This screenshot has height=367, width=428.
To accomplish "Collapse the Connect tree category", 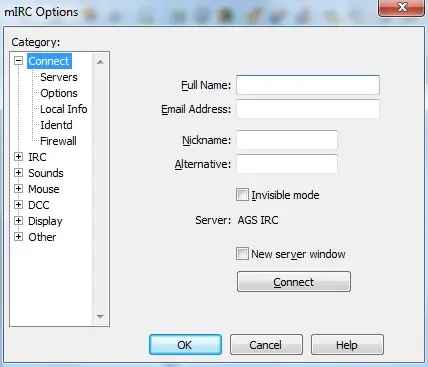I will pos(18,61).
